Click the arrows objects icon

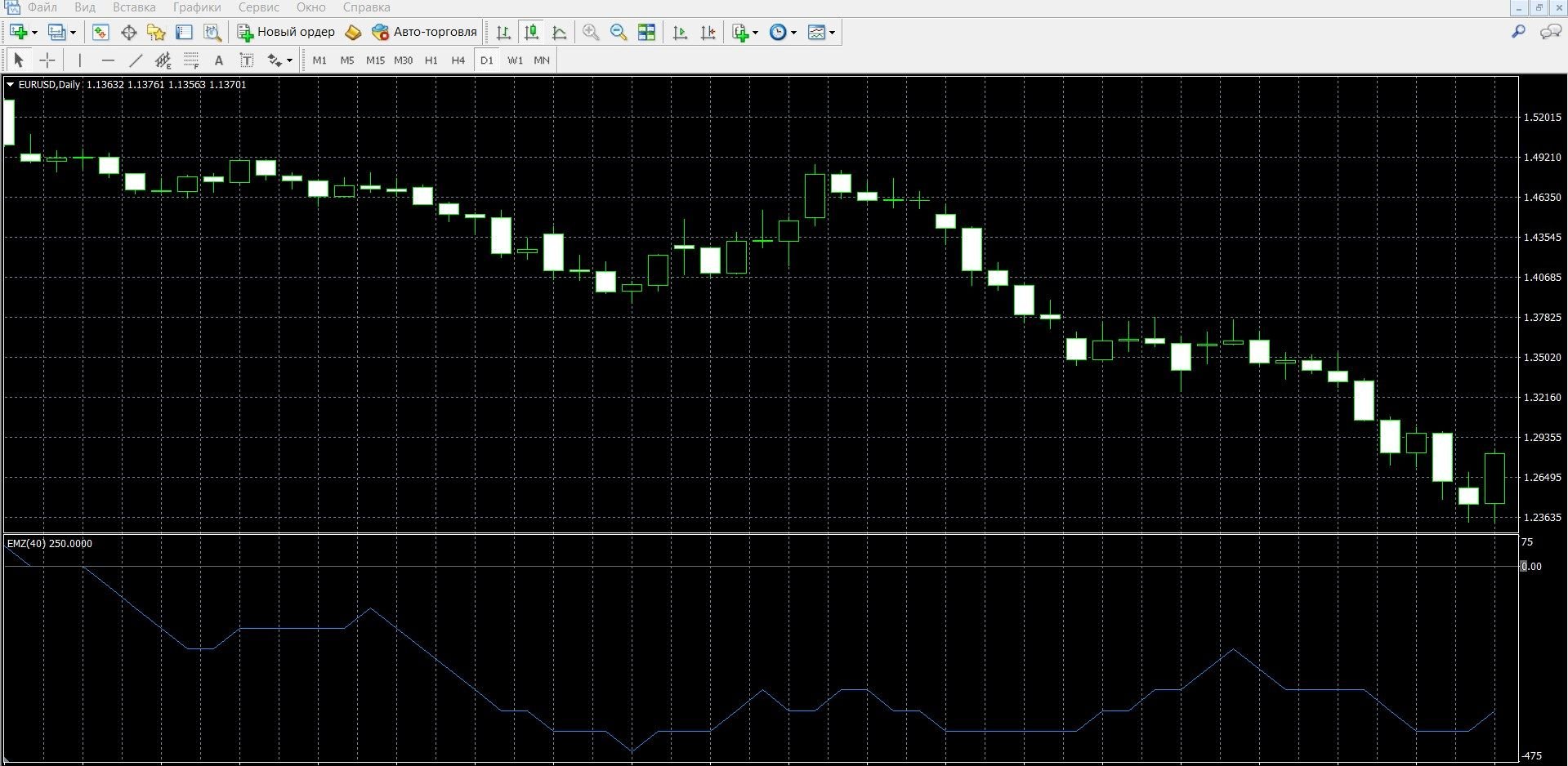(275, 60)
